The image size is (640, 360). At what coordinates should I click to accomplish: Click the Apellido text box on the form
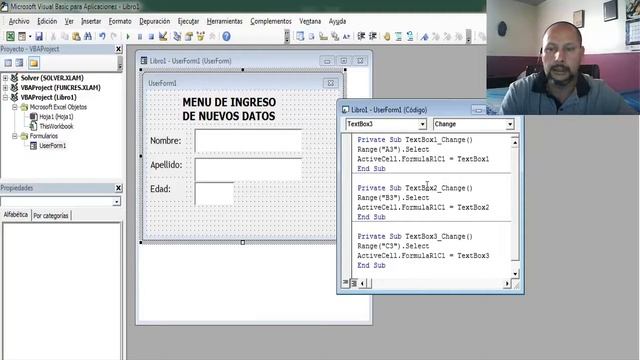(249, 169)
